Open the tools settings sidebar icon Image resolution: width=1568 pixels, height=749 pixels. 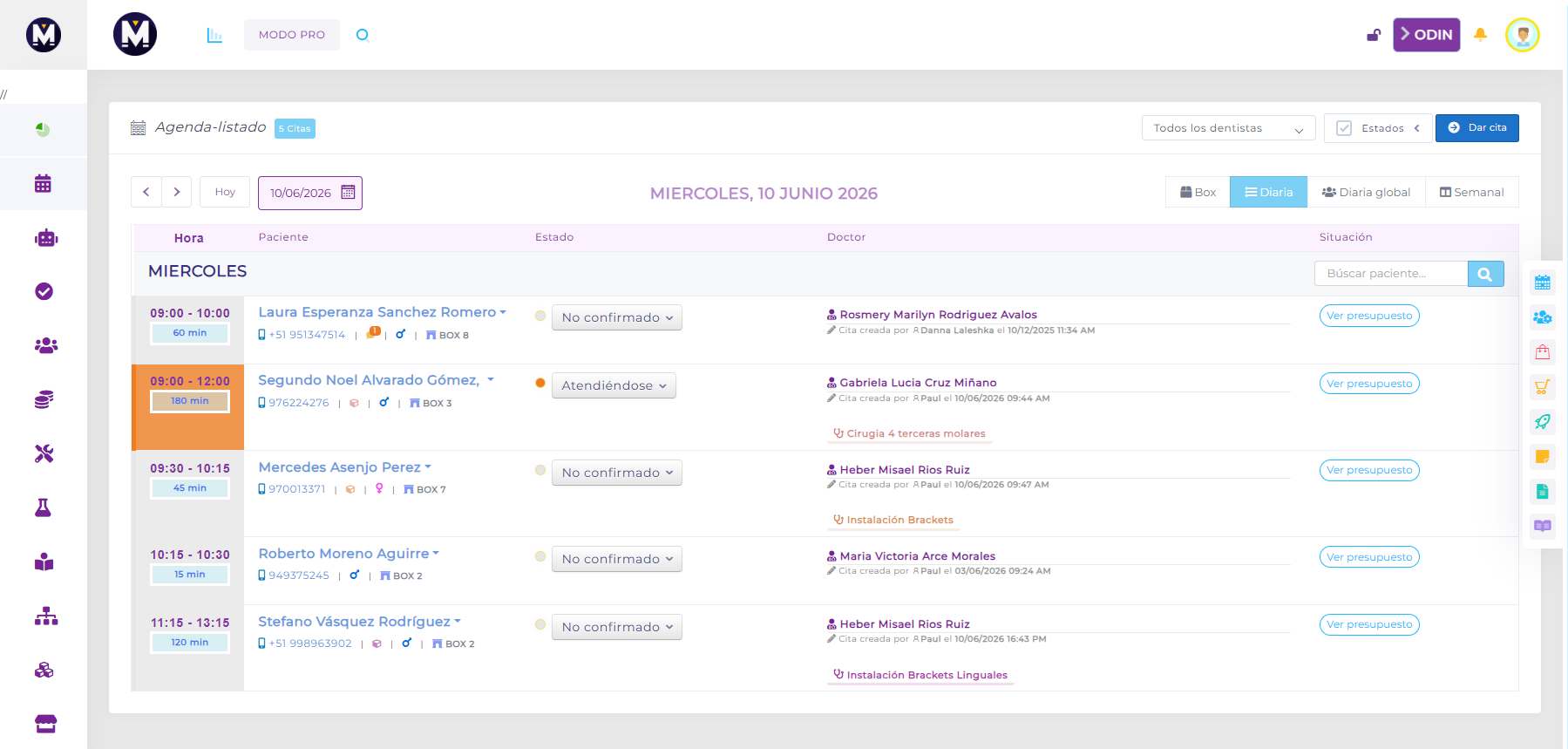[x=44, y=453]
